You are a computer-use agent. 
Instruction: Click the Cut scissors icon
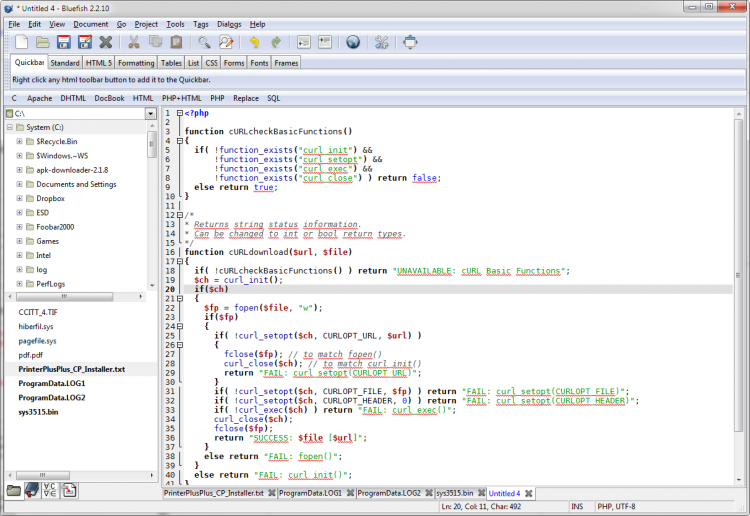point(133,43)
